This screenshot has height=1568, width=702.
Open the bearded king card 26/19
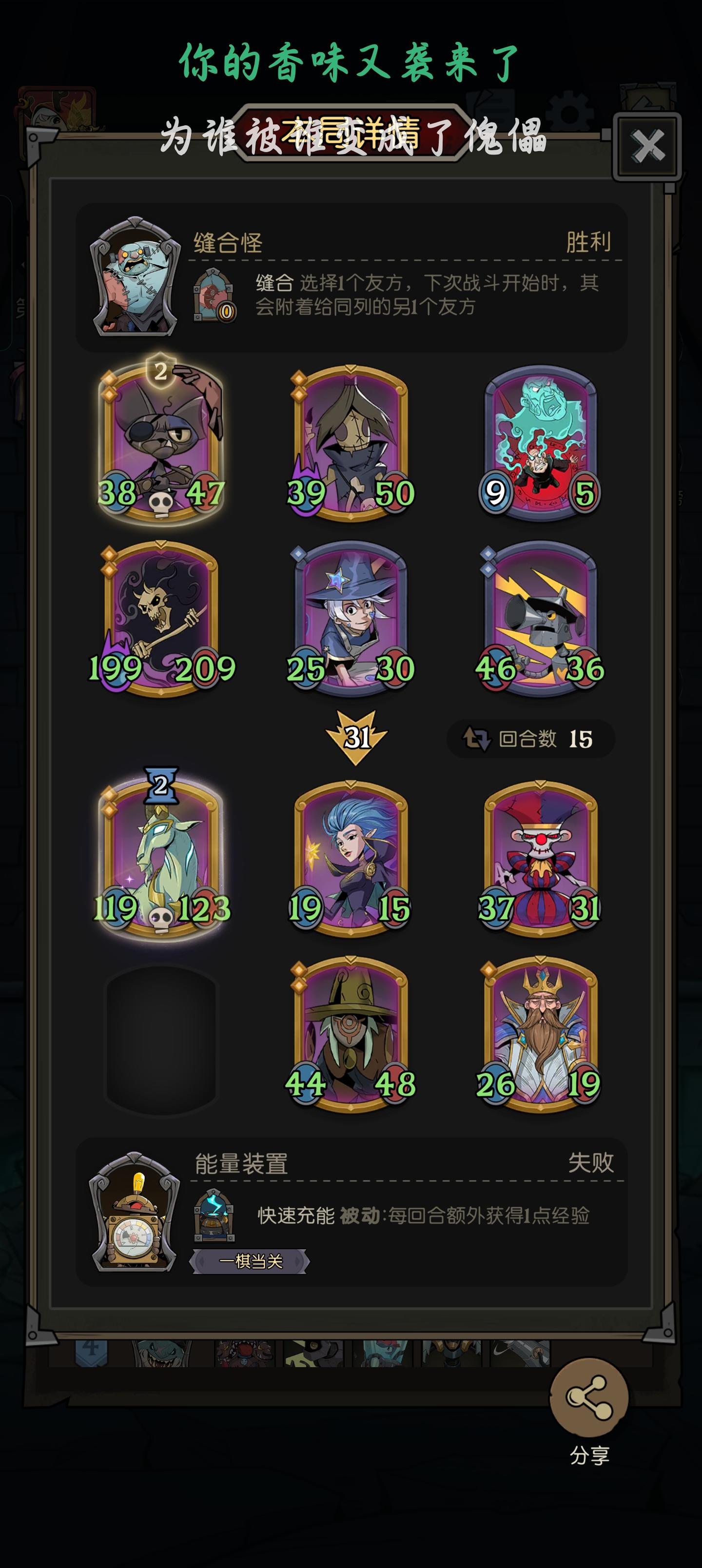[541, 1034]
